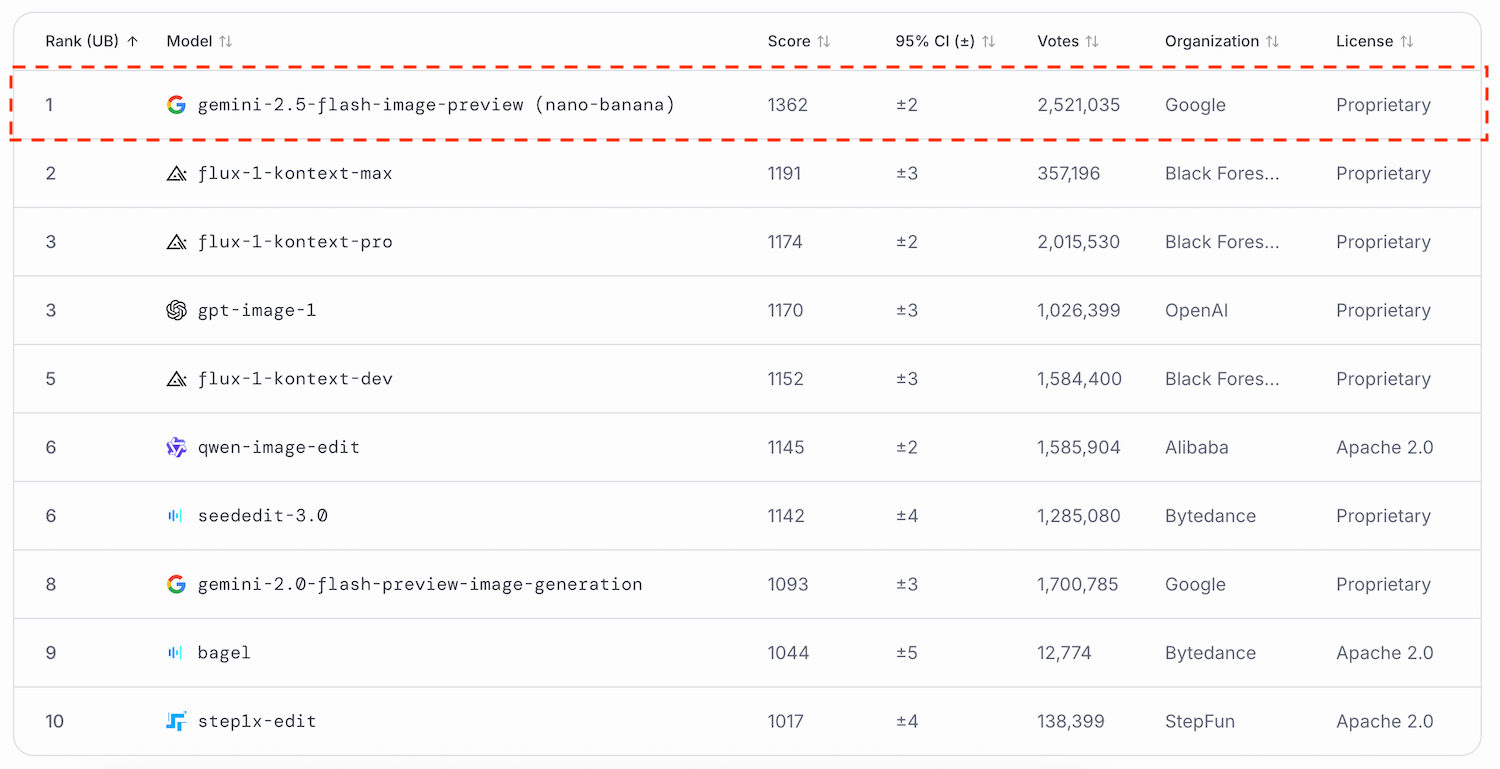Click the vote count 357,196
1500x769 pixels.
tap(1069, 173)
